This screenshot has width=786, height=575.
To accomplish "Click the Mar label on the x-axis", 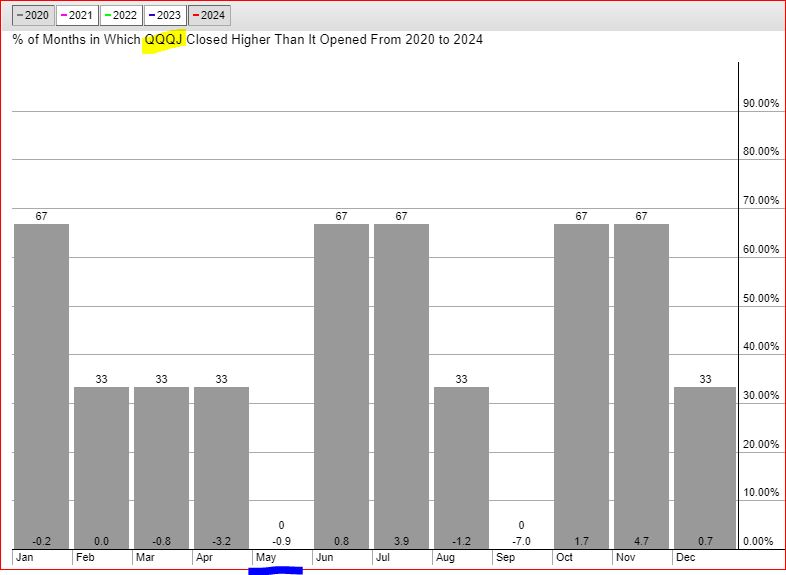I will click(145, 557).
